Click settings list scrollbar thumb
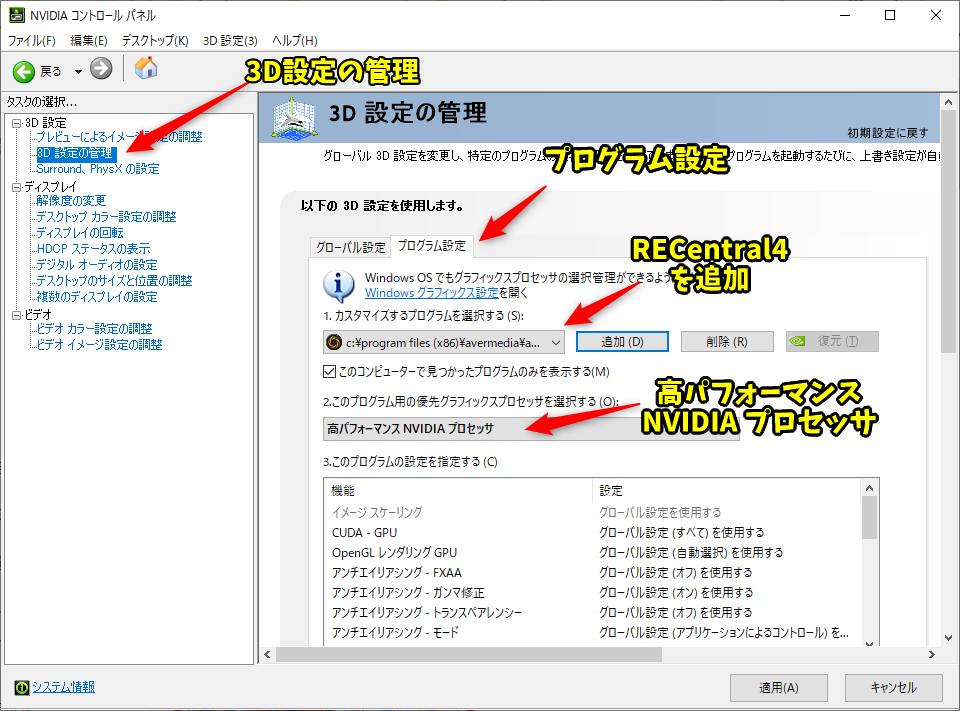The height and width of the screenshot is (711, 960). 869,518
